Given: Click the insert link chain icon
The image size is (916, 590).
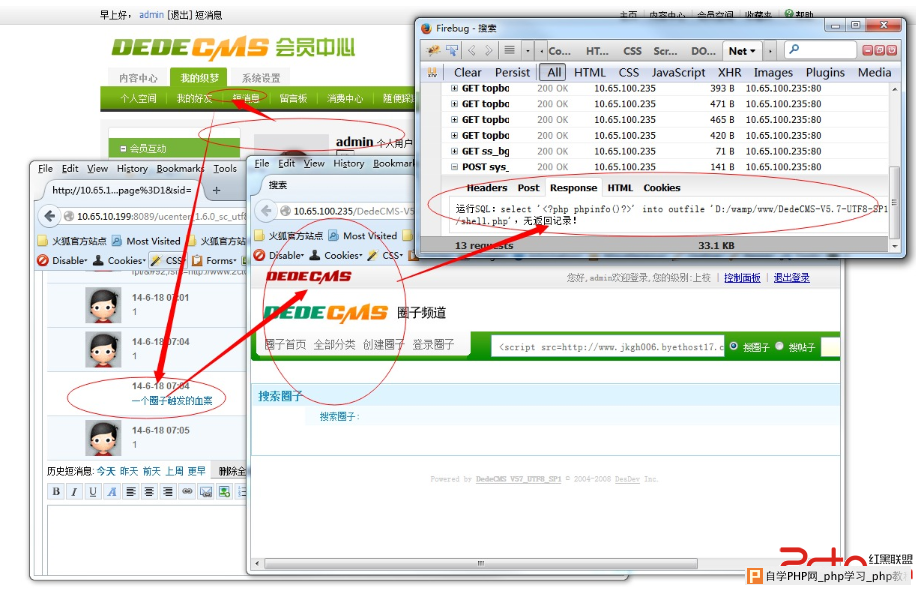Looking at the screenshot, I should [x=187, y=492].
